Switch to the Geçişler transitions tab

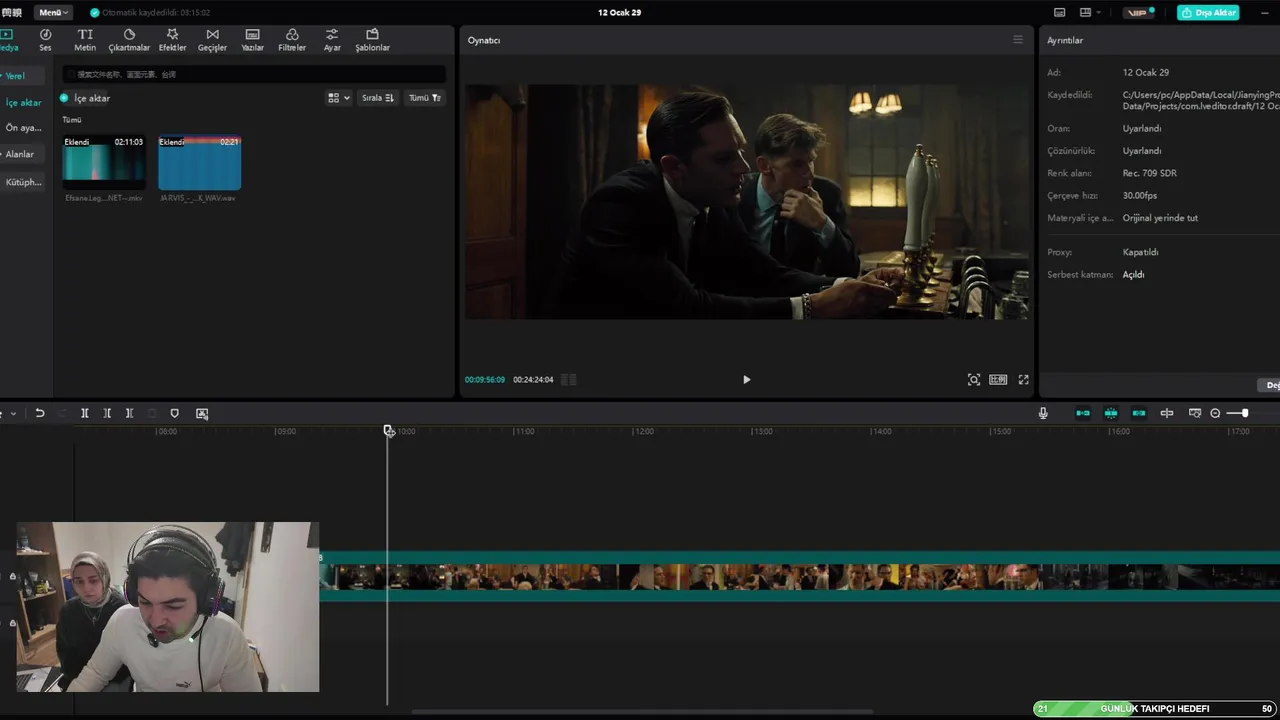212,40
